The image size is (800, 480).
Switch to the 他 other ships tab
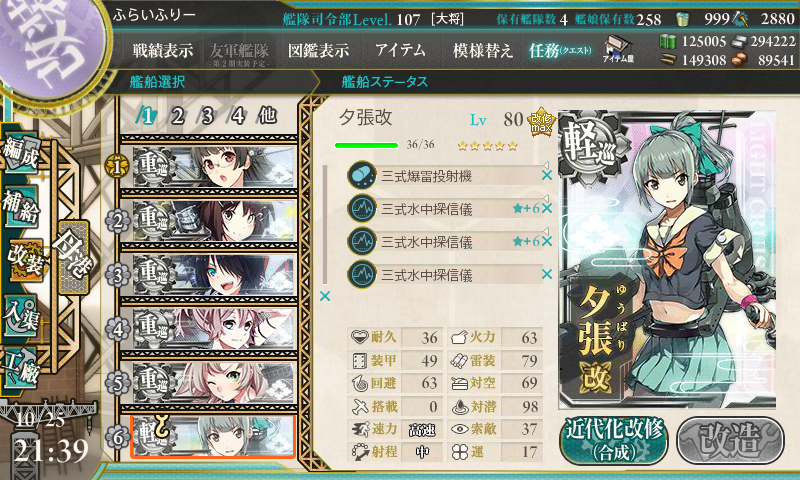click(267, 116)
